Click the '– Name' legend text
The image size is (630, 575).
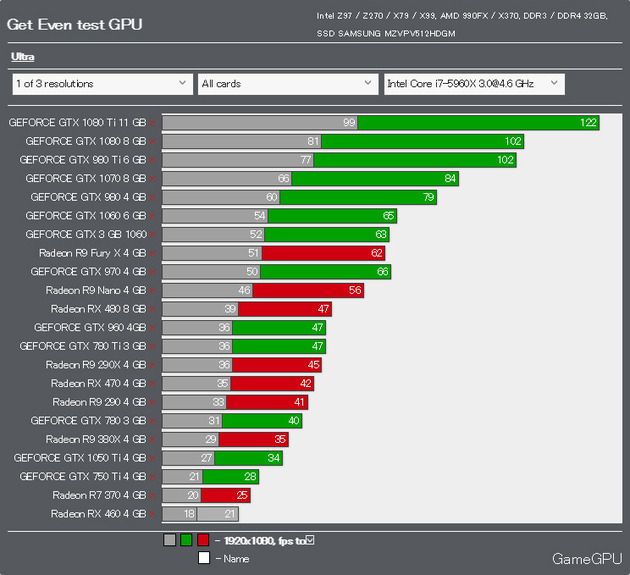point(232,559)
